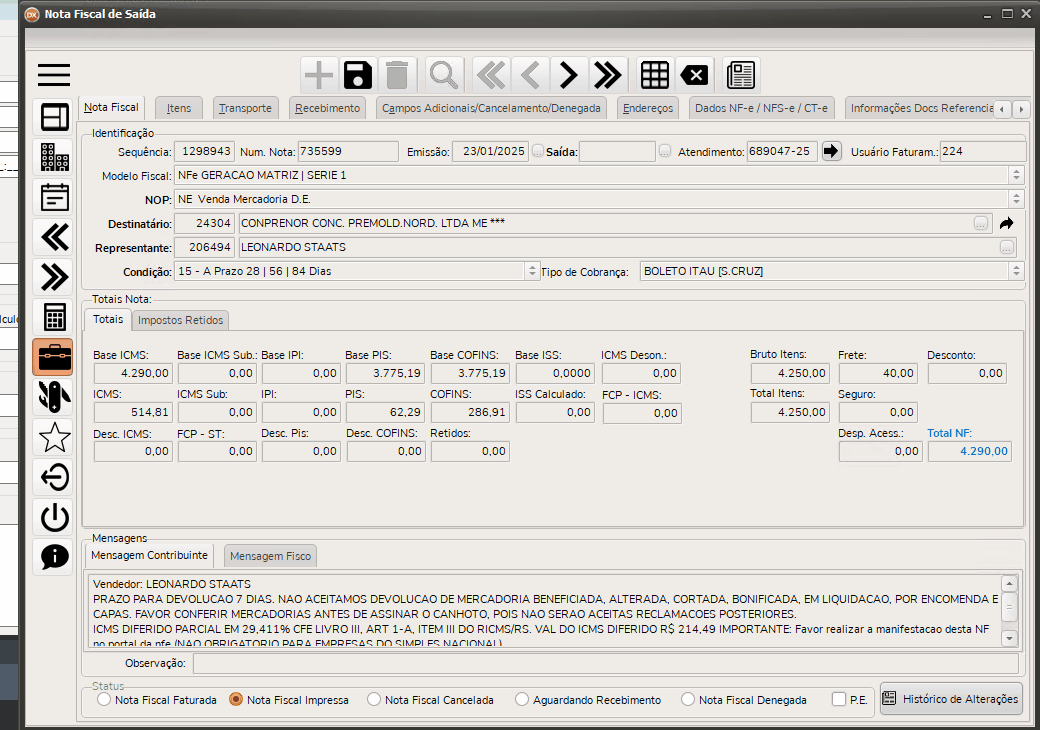Click the Observação input field
The width and height of the screenshot is (1040, 730).
[606, 663]
